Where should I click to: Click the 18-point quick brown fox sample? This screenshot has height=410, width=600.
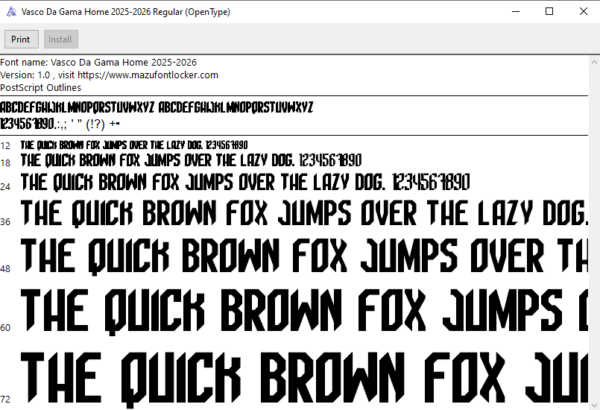(191, 160)
